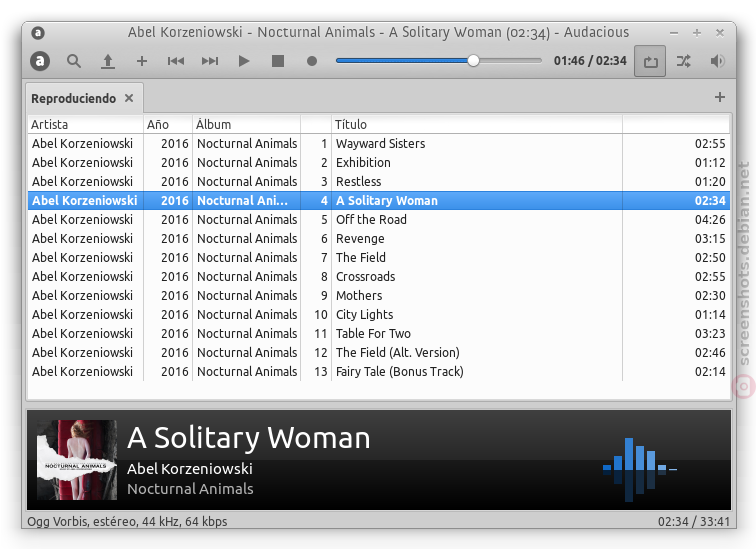Select the track Off the Road

pos(379,220)
